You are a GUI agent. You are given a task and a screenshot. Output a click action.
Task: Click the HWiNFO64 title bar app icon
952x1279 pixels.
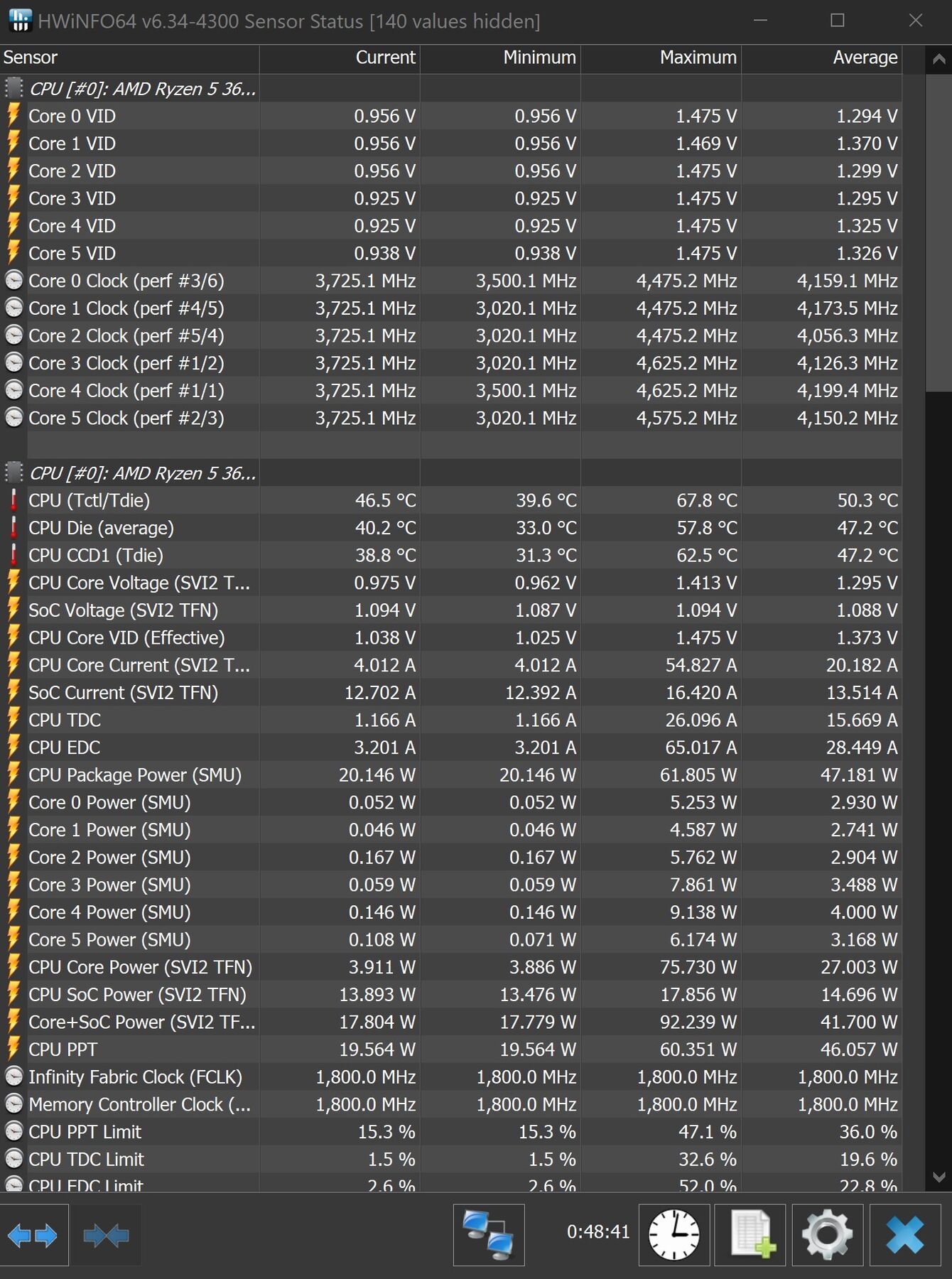(20, 21)
